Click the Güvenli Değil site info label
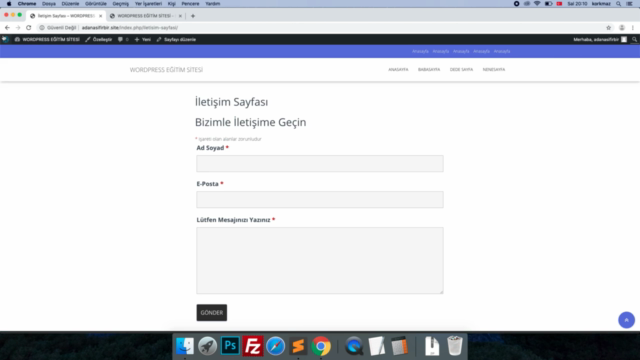The height and width of the screenshot is (360, 640). (x=58, y=28)
